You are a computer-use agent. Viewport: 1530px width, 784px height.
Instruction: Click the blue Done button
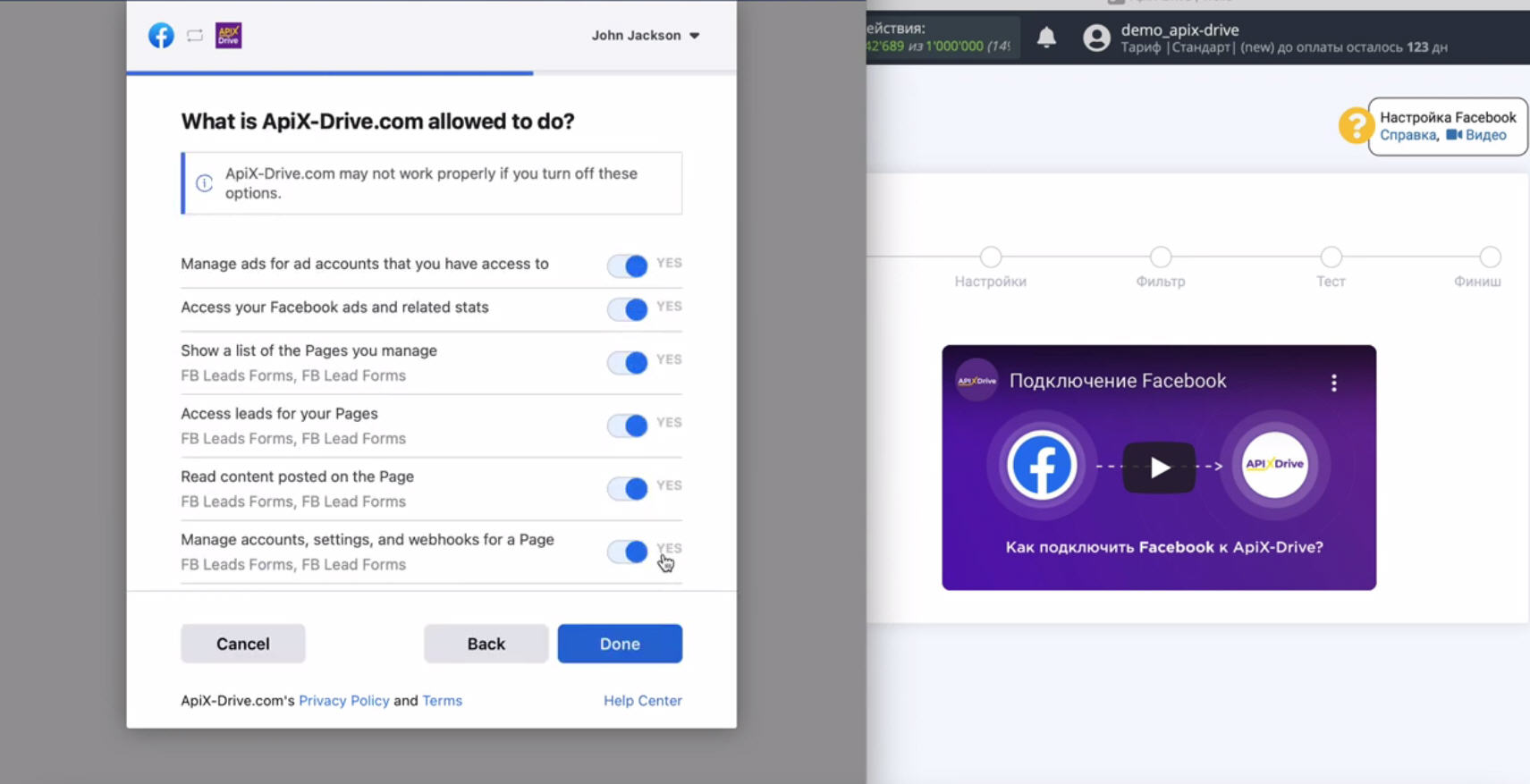click(x=620, y=644)
